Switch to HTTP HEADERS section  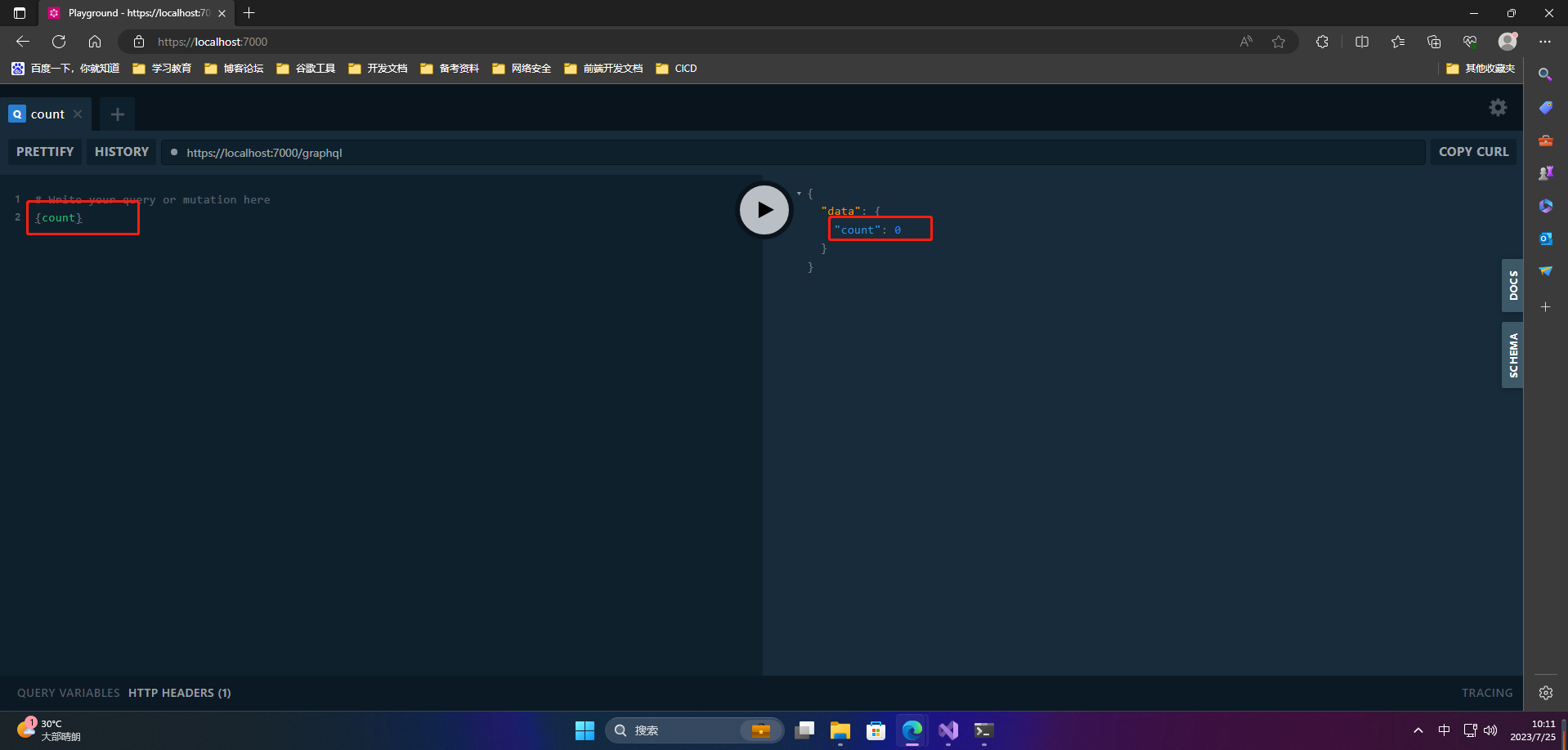179,692
